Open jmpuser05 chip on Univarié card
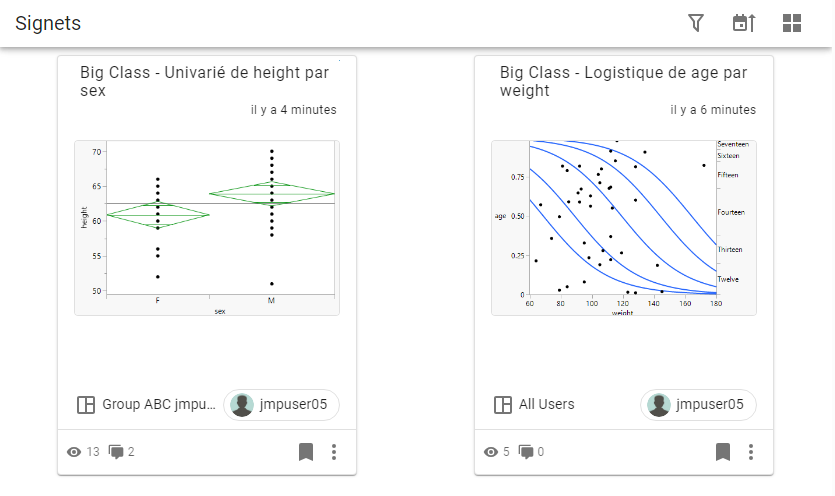835x496 pixels. coord(281,405)
